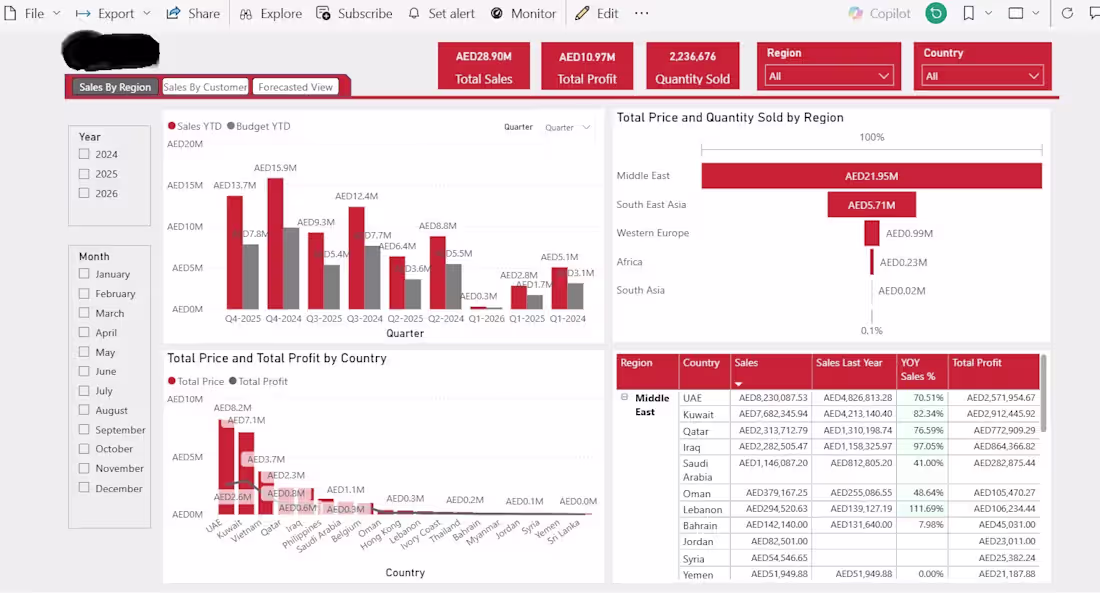The image size is (1100, 593).
Task: Click the Quantity Sold KPI card
Action: click(x=692, y=66)
